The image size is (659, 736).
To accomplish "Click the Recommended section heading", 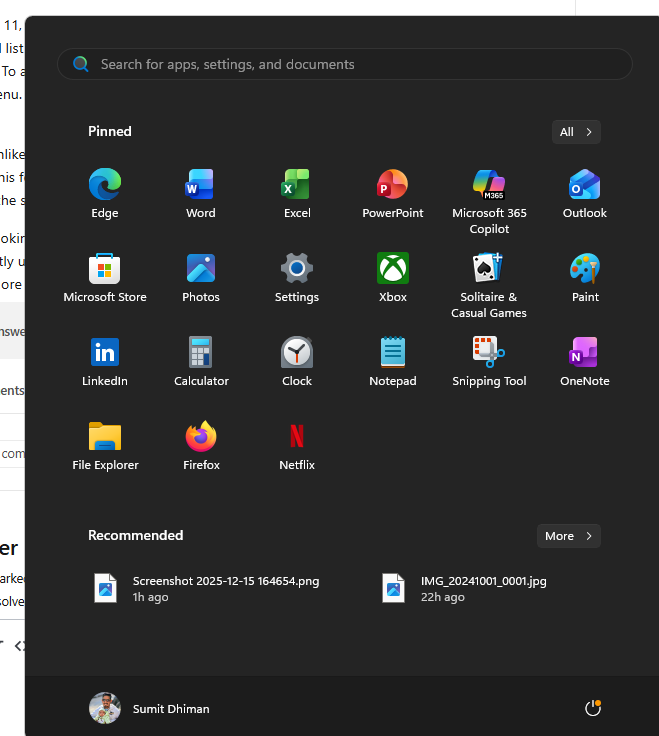I will [136, 536].
